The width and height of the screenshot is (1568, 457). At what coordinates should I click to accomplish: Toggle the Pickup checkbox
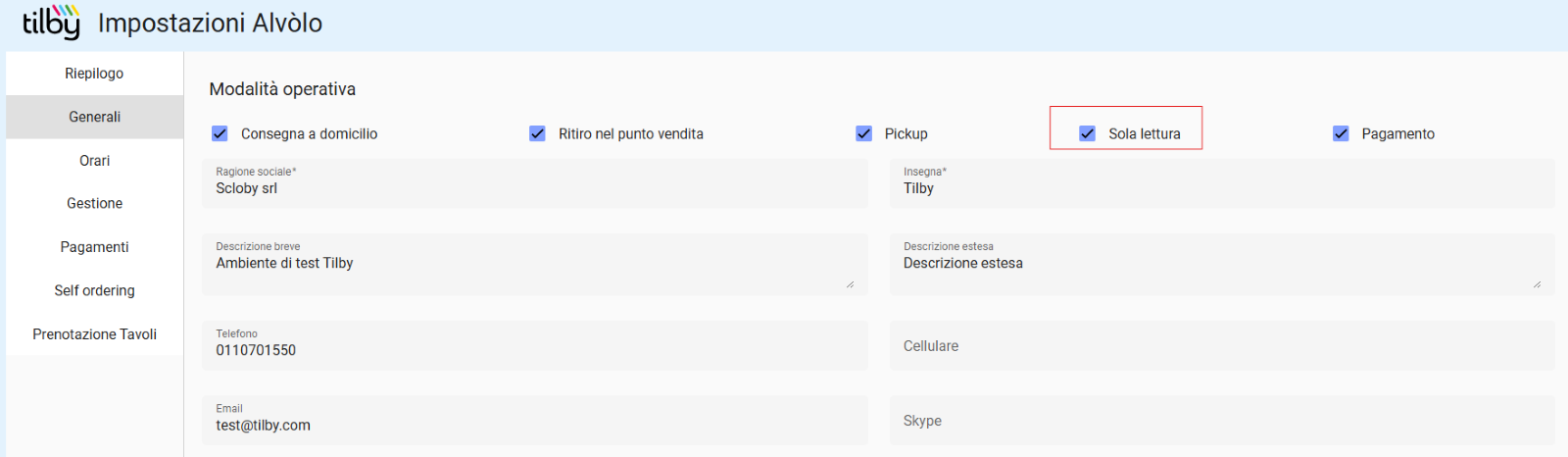coord(863,133)
